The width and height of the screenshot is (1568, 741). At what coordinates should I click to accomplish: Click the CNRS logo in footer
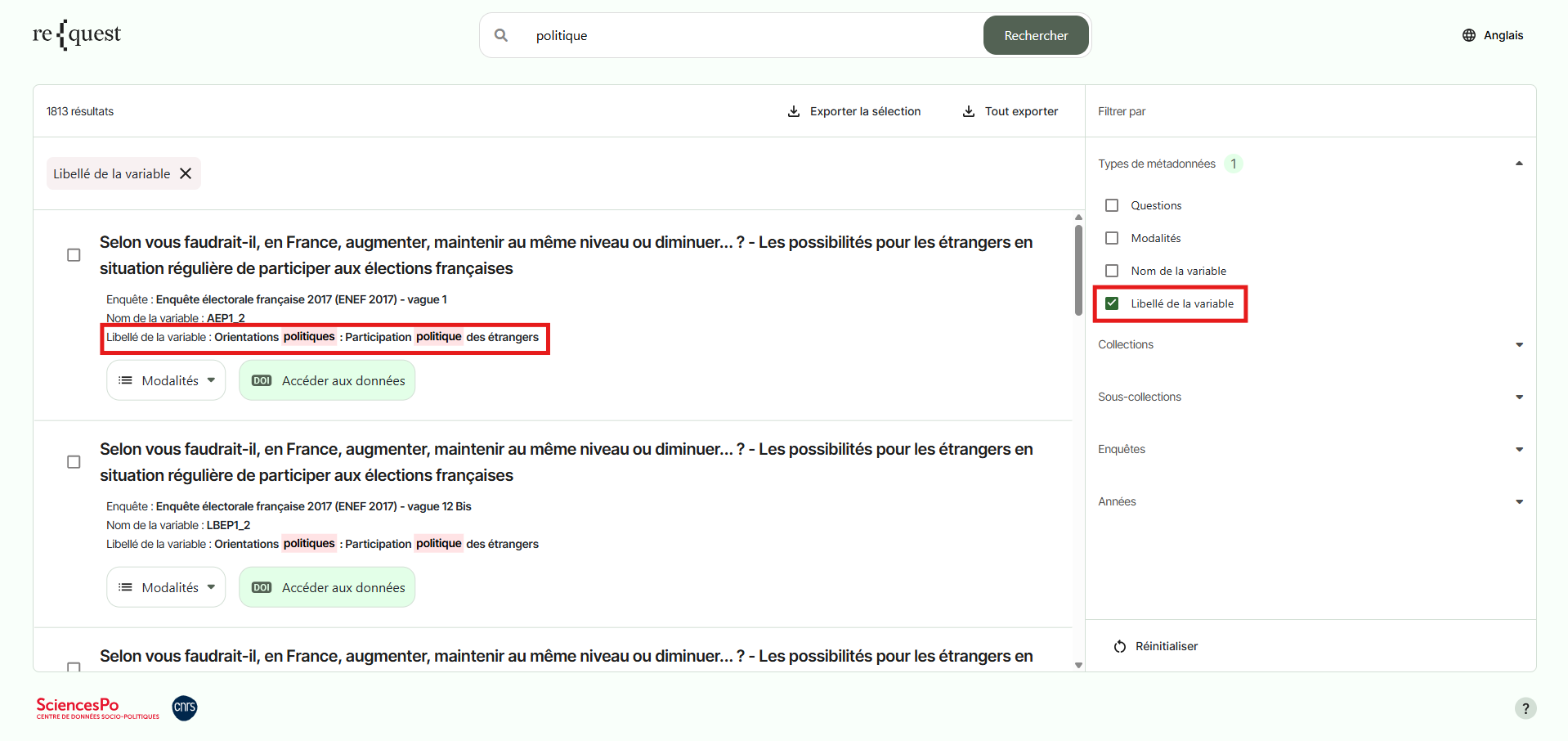[185, 707]
